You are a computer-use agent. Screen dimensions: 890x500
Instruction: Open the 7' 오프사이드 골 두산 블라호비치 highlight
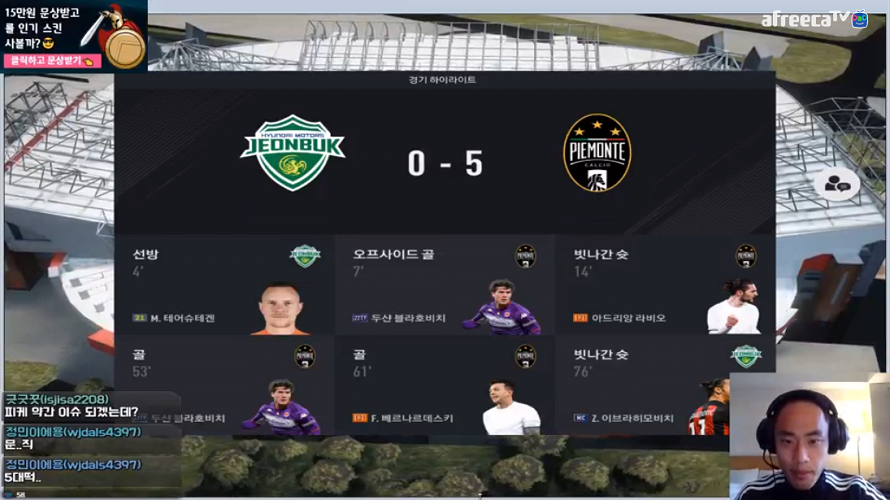tap(444, 285)
